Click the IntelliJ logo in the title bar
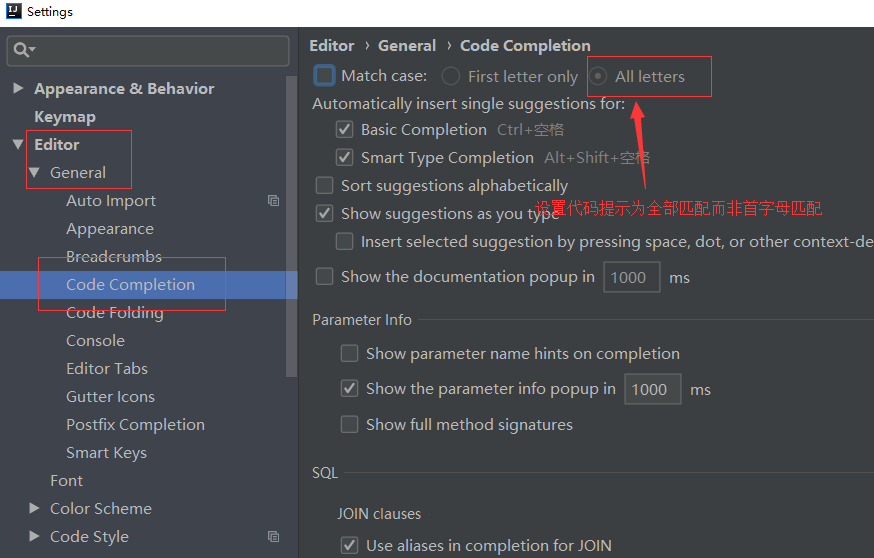 coord(13,12)
